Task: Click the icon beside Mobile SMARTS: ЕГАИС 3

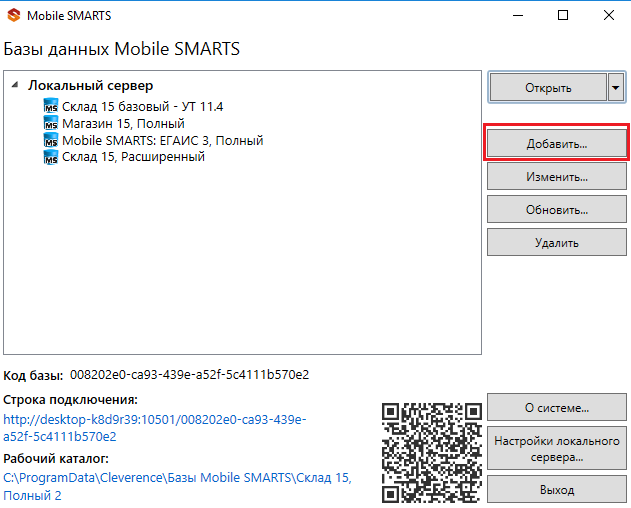Action: point(52,140)
